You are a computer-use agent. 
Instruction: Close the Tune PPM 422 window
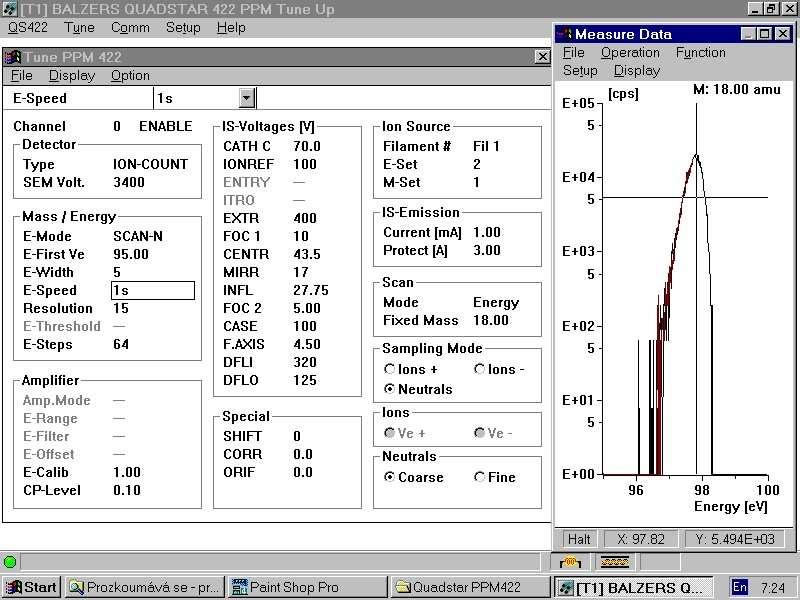click(x=542, y=57)
